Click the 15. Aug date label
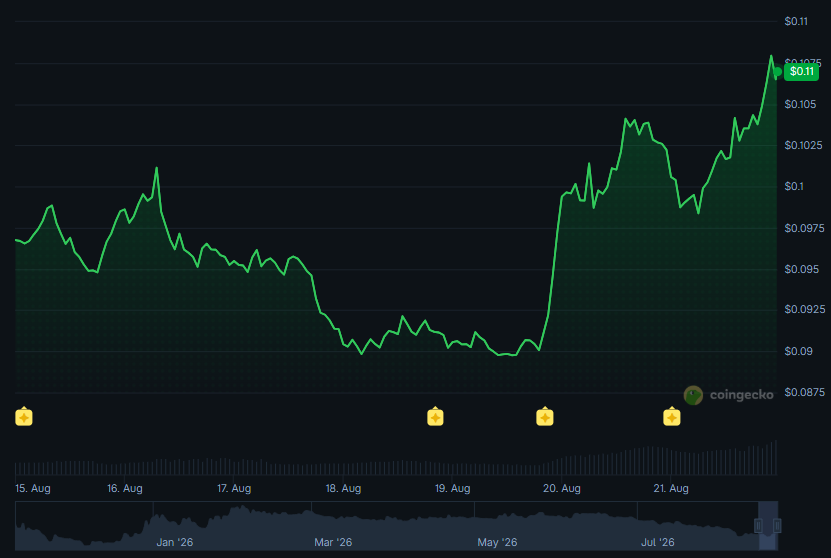Screen dimensions: 831x558 click(33, 488)
